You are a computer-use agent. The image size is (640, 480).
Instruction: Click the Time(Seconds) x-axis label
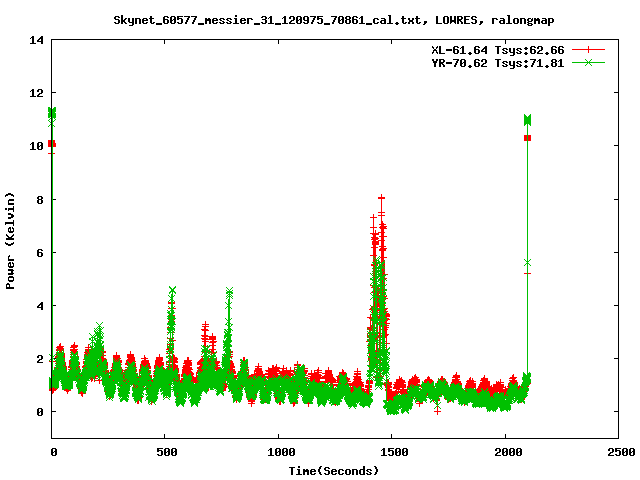pos(334,471)
